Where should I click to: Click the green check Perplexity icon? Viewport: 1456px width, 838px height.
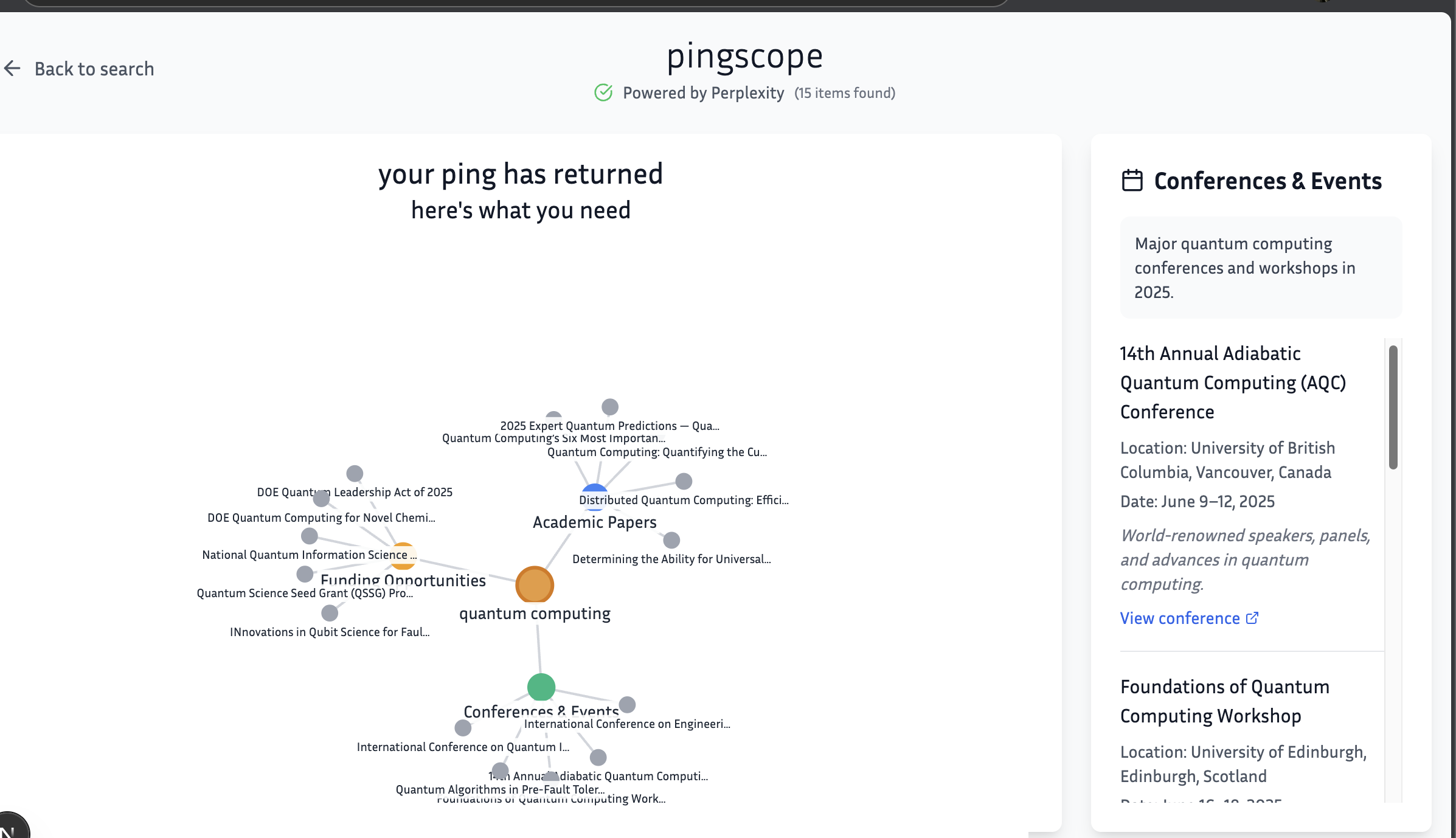603,92
